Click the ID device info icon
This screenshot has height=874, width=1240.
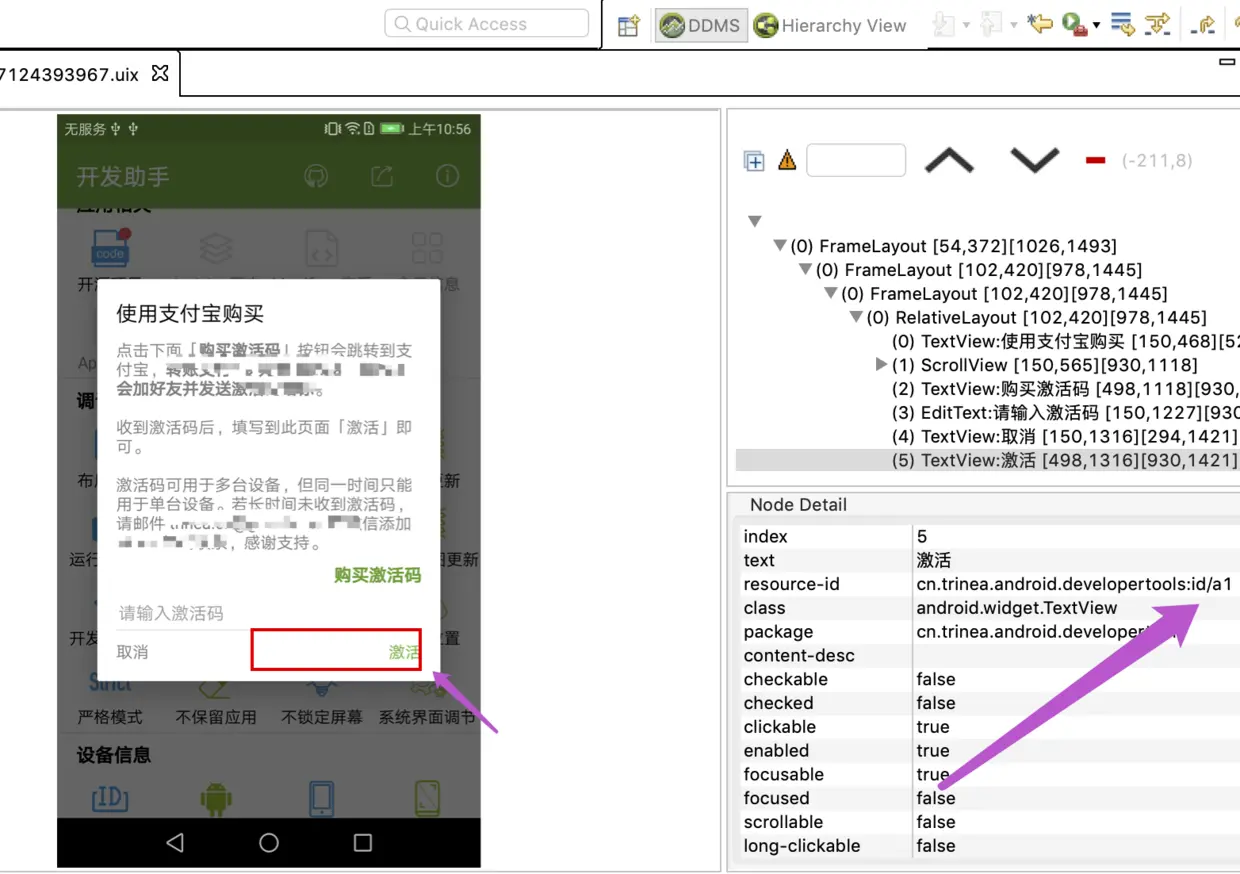110,798
